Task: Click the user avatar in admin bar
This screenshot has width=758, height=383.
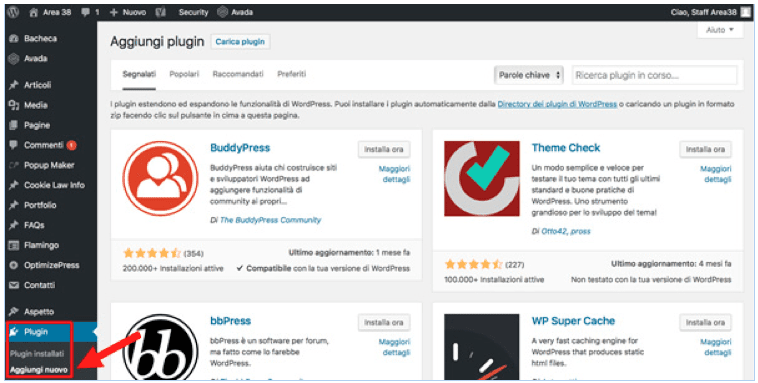Action: coord(745,13)
